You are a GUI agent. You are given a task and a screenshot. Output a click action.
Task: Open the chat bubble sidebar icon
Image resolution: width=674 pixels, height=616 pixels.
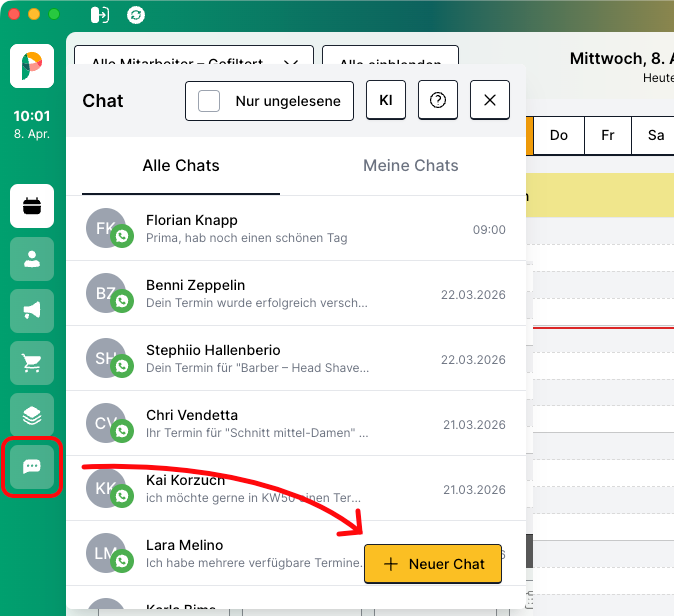pos(32,467)
